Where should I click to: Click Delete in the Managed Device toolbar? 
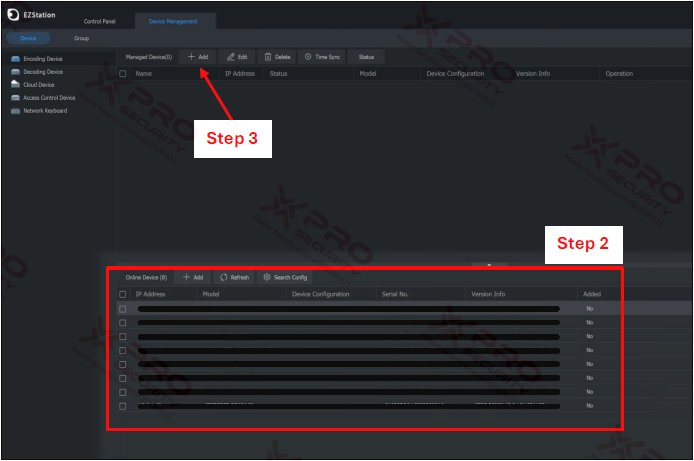click(x=277, y=57)
